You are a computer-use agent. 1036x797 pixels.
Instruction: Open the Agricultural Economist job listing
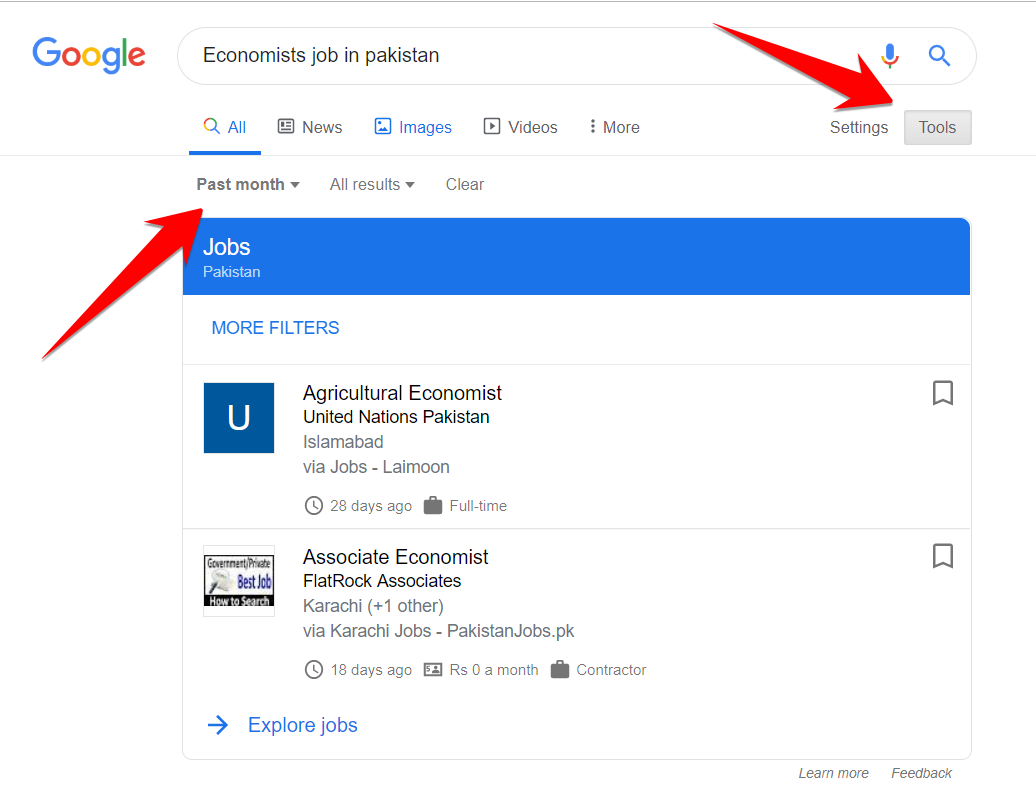coord(402,393)
